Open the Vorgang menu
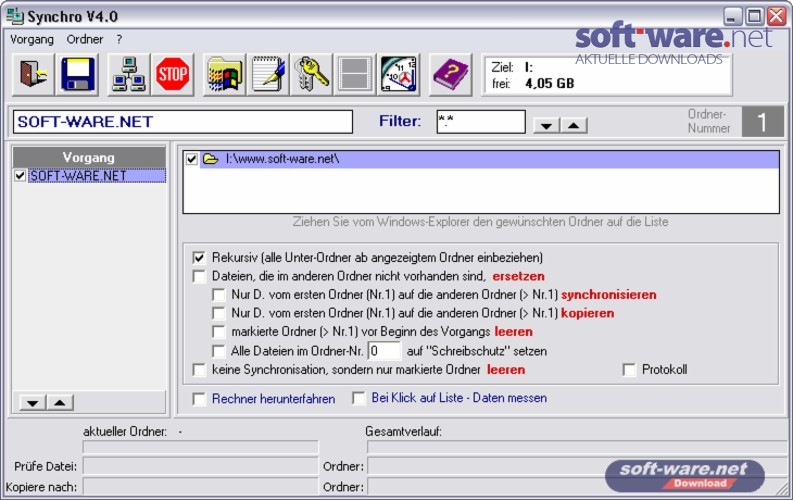Viewport: 793px width, 500px height. (x=32, y=39)
